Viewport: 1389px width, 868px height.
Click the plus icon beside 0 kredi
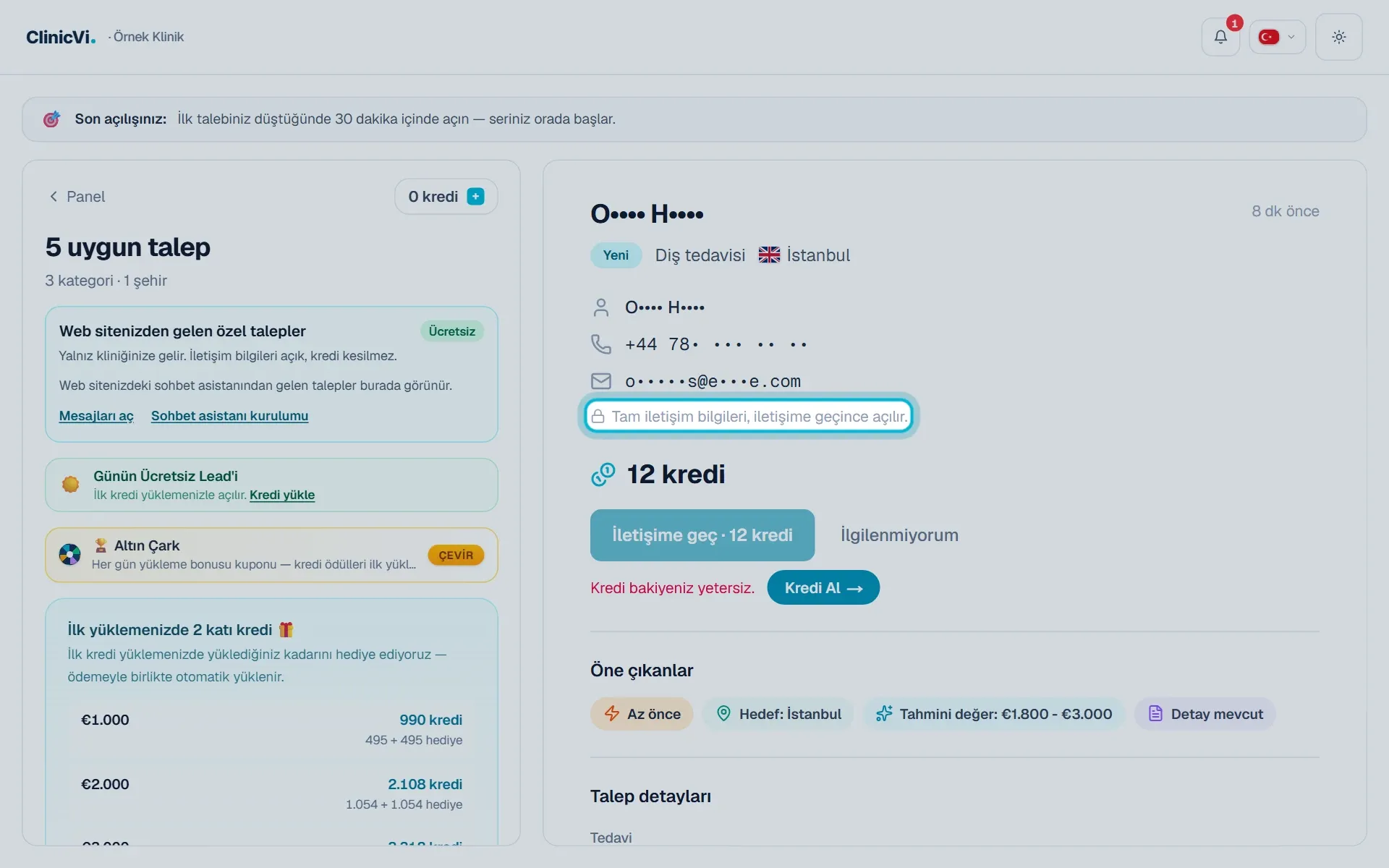pyautogui.click(x=475, y=197)
